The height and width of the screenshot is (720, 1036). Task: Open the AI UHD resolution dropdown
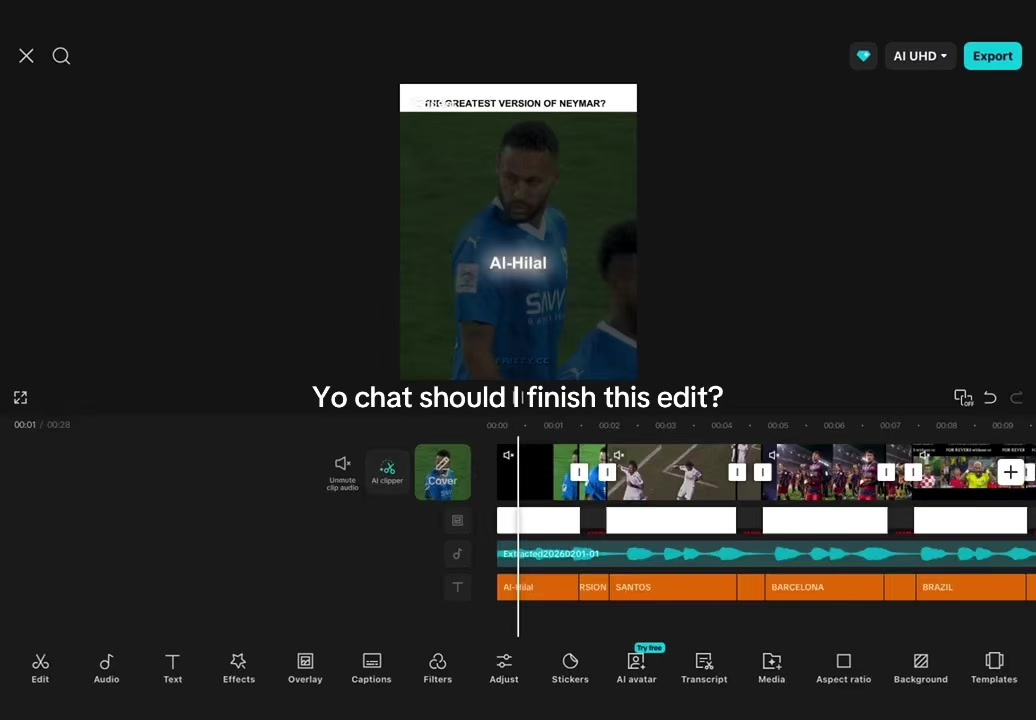click(x=920, y=56)
